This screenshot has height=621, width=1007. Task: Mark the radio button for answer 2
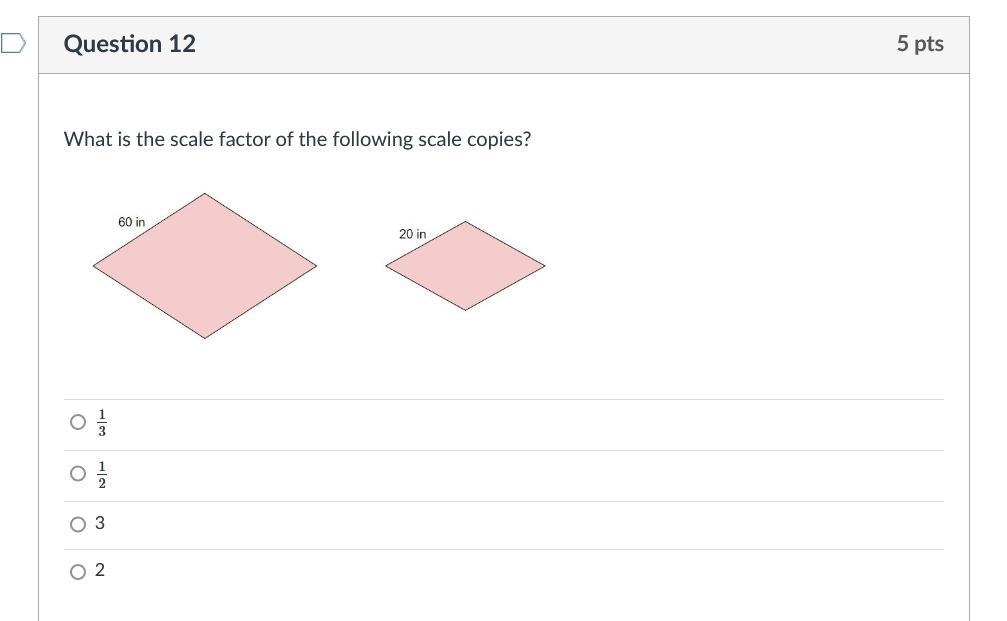(x=78, y=572)
